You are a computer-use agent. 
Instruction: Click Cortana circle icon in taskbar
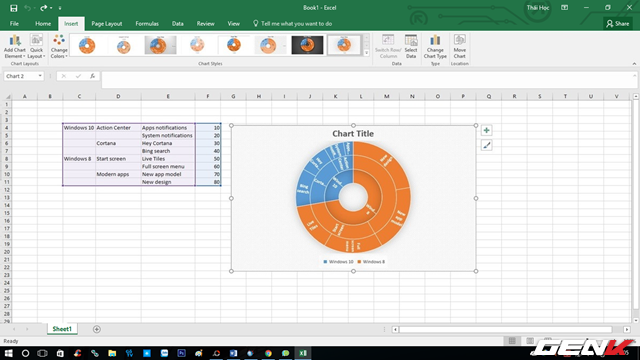tap(25, 353)
